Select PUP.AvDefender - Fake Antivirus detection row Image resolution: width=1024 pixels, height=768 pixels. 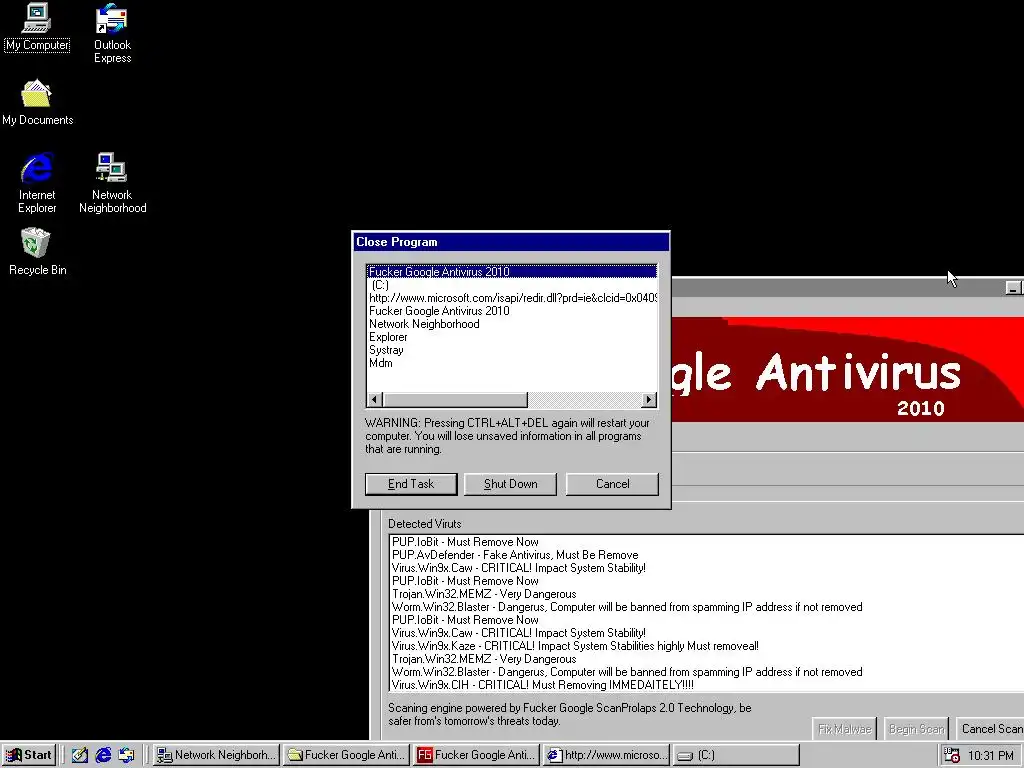coord(707,555)
